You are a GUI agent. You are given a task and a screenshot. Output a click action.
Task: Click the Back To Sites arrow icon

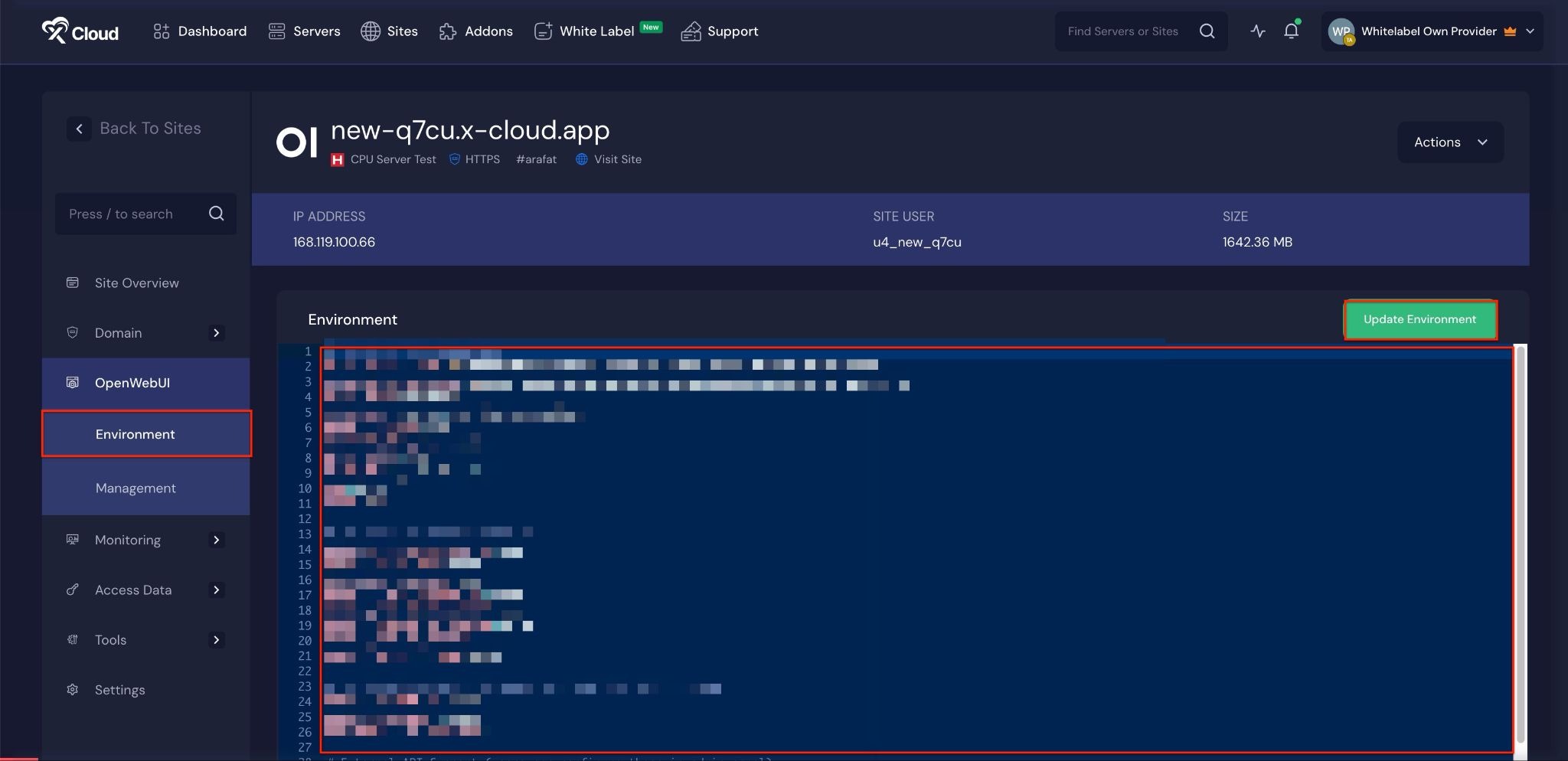[x=79, y=129]
